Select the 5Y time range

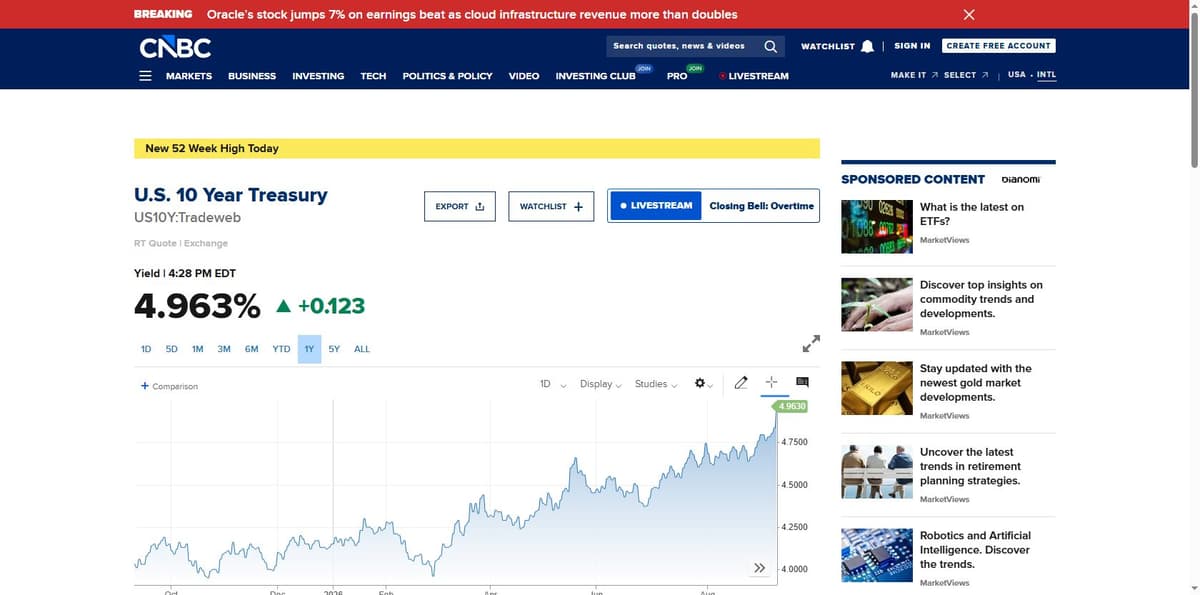(334, 349)
